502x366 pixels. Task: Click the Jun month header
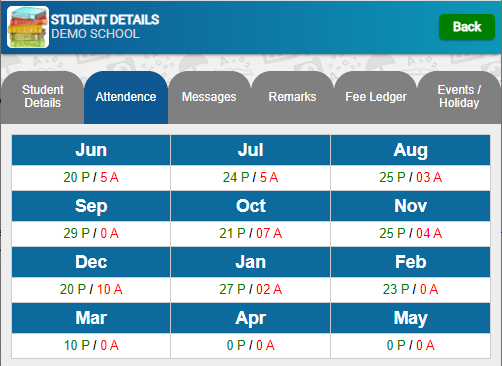pos(91,150)
